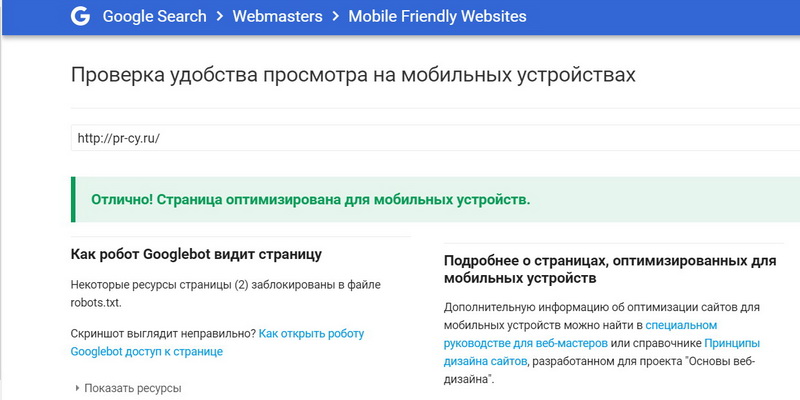Go to Webmasters breadcrumb
Image resolution: width=800 pixels, height=400 pixels.
click(x=278, y=16)
